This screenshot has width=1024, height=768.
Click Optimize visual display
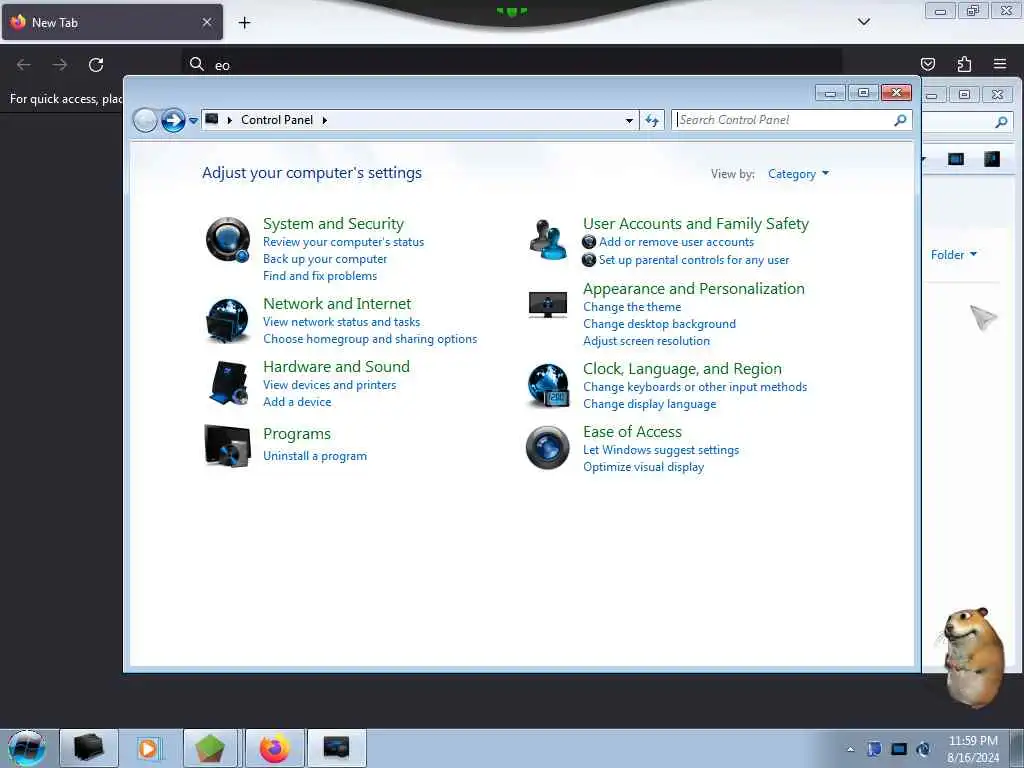(643, 467)
